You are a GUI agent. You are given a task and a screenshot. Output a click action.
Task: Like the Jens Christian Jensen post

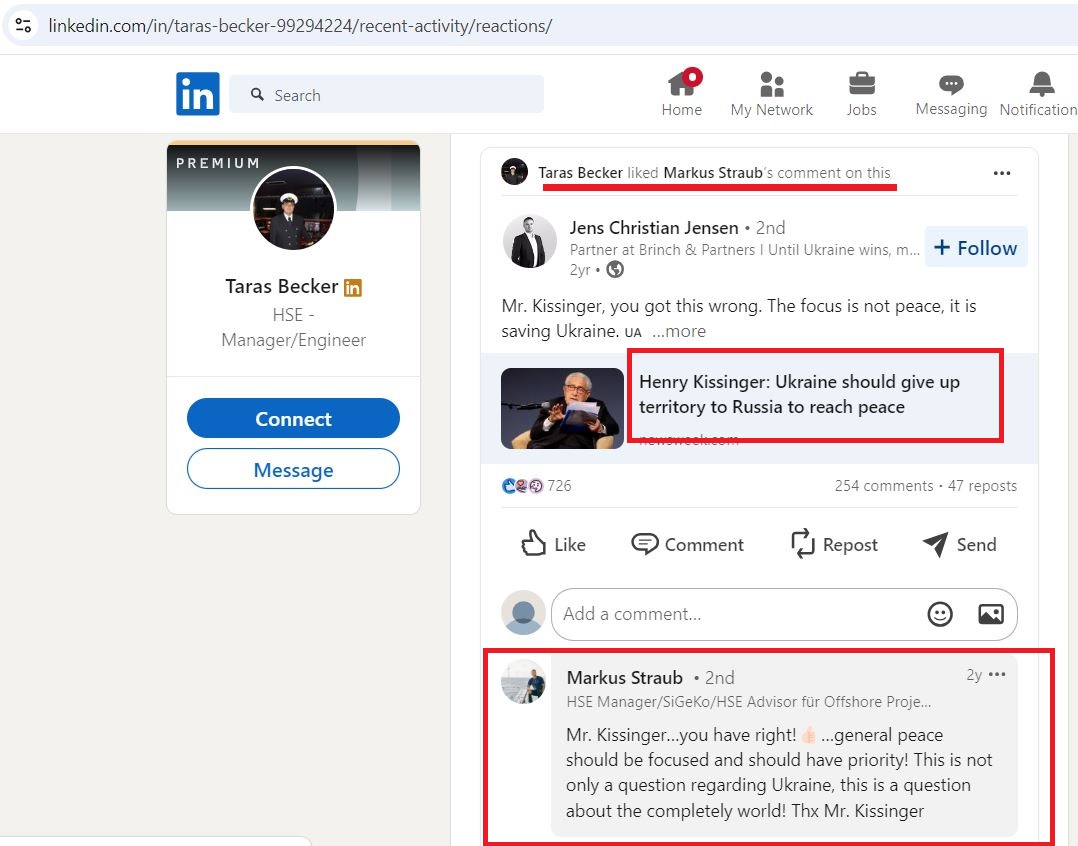(x=553, y=544)
